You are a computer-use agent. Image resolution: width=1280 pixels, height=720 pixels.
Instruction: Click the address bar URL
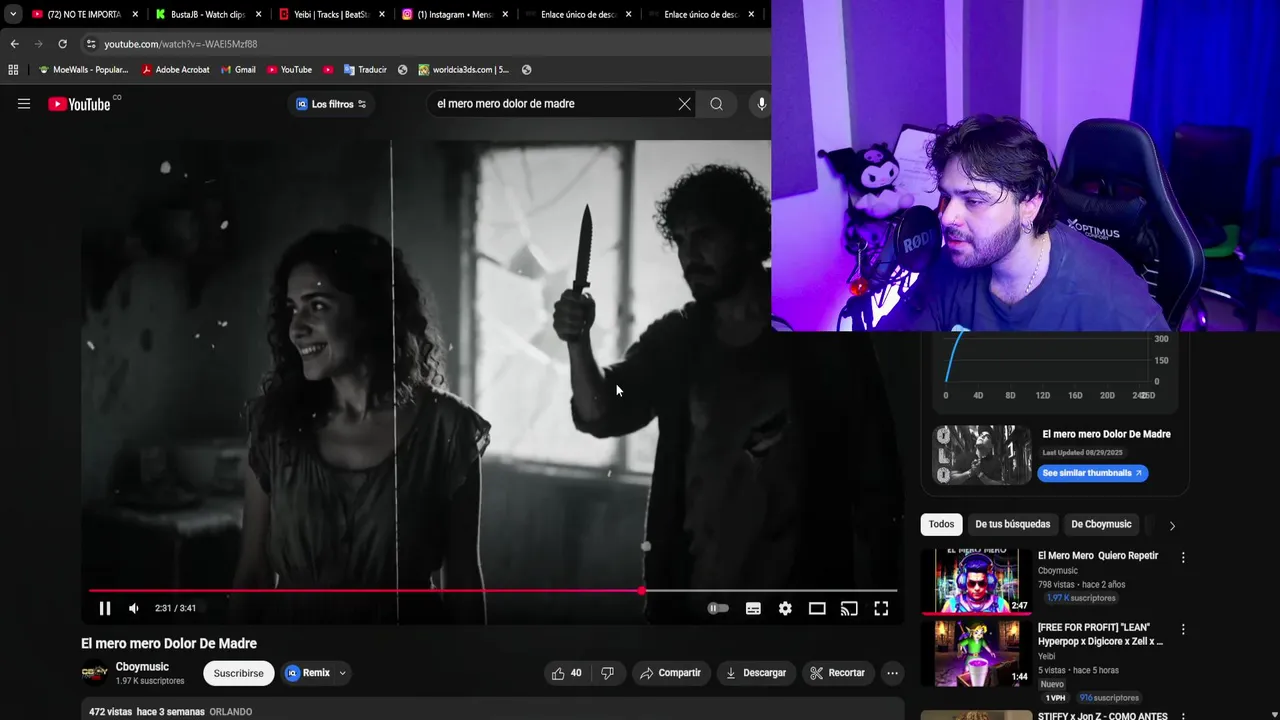pos(181,44)
